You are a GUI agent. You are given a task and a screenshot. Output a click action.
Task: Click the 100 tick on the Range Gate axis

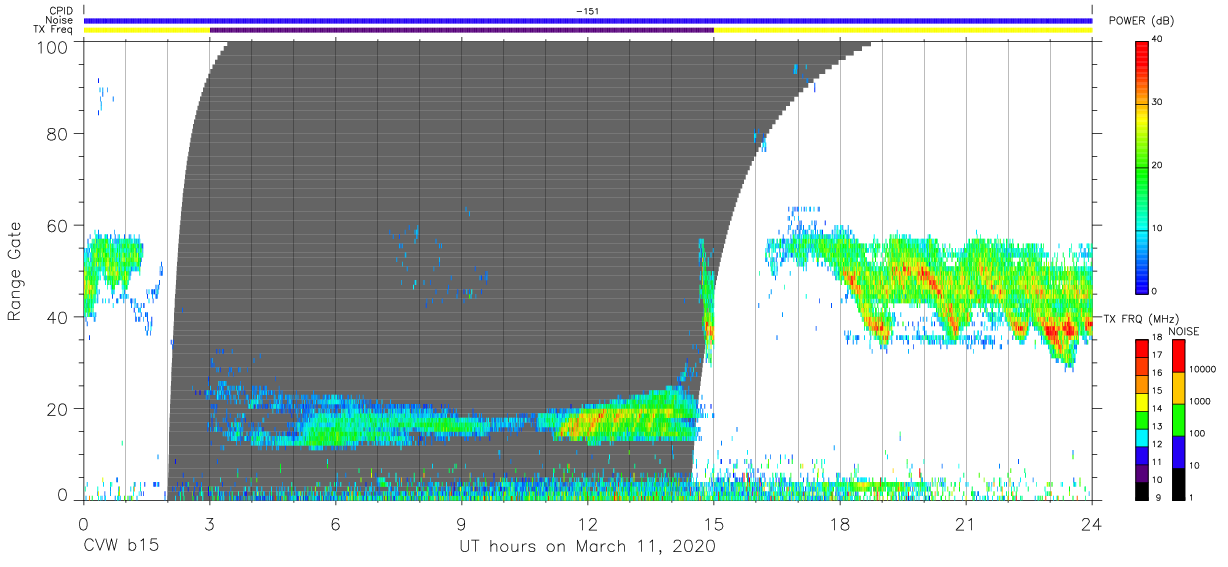(x=54, y=46)
